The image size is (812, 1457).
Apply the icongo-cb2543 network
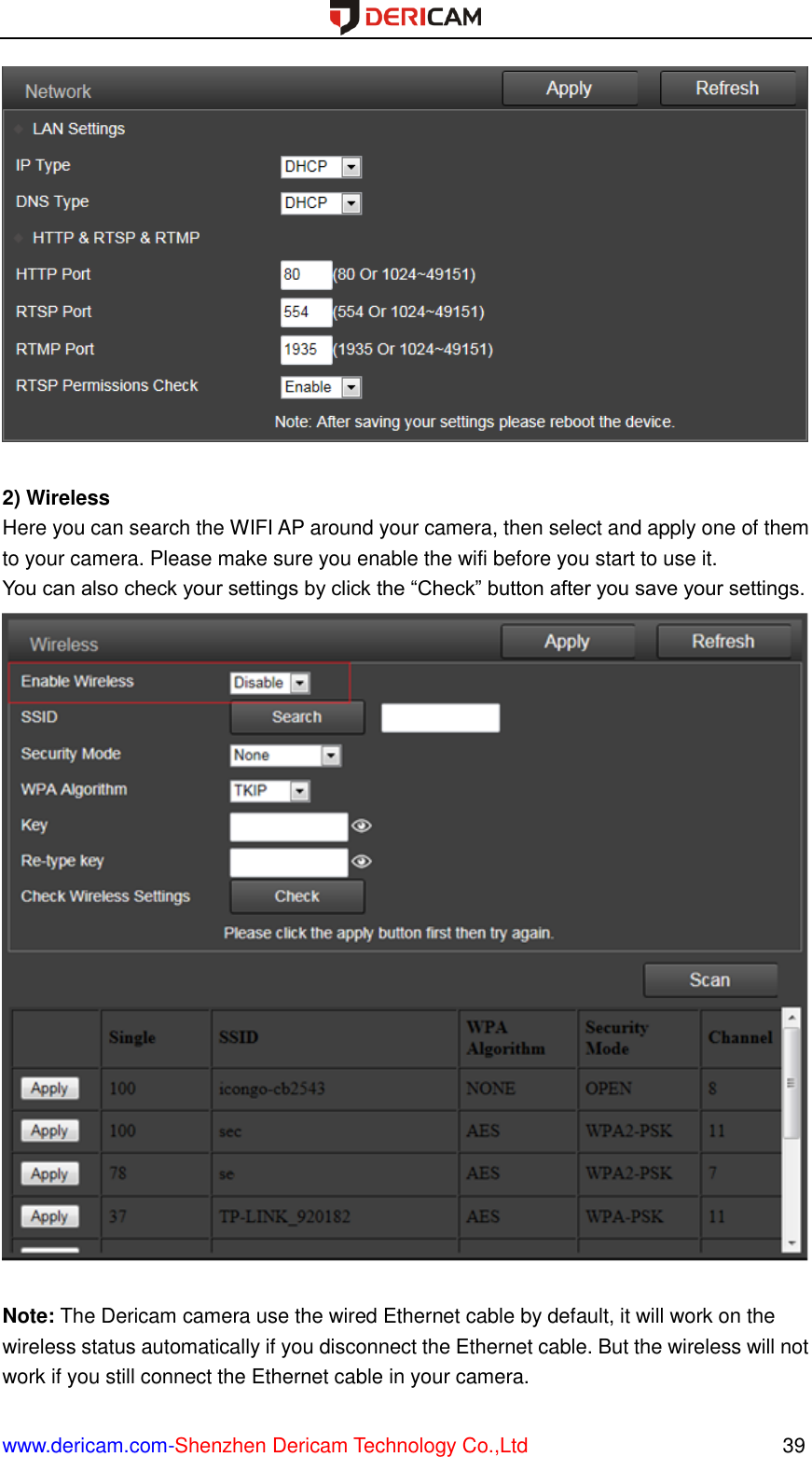pos(50,1089)
